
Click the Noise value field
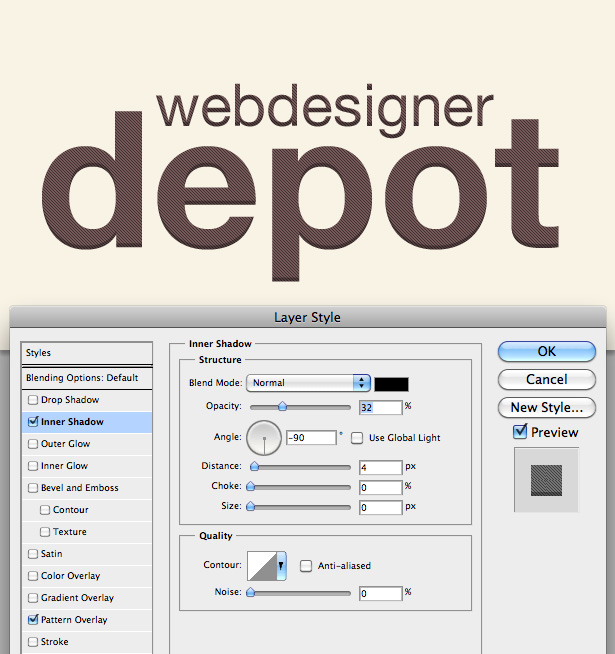tap(381, 594)
